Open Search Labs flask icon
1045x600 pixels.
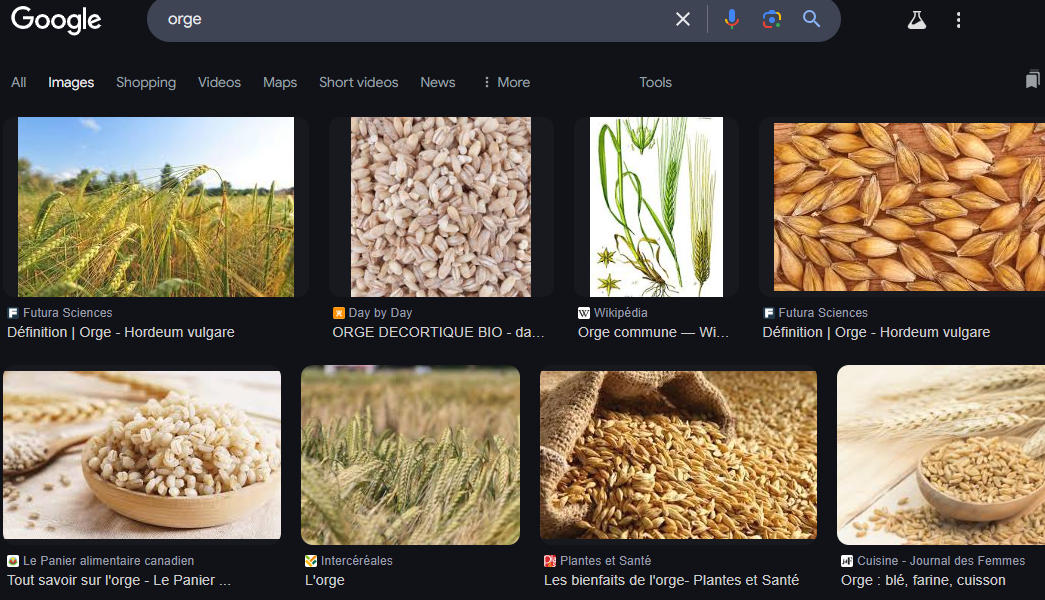(x=917, y=20)
